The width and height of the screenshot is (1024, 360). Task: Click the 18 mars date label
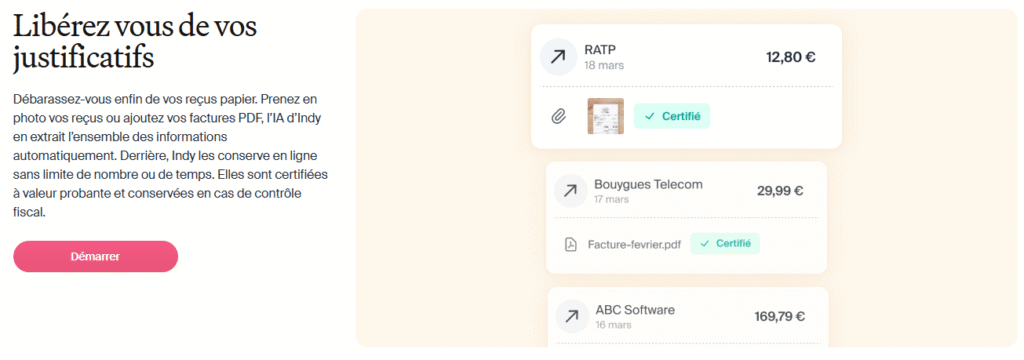[604, 65]
